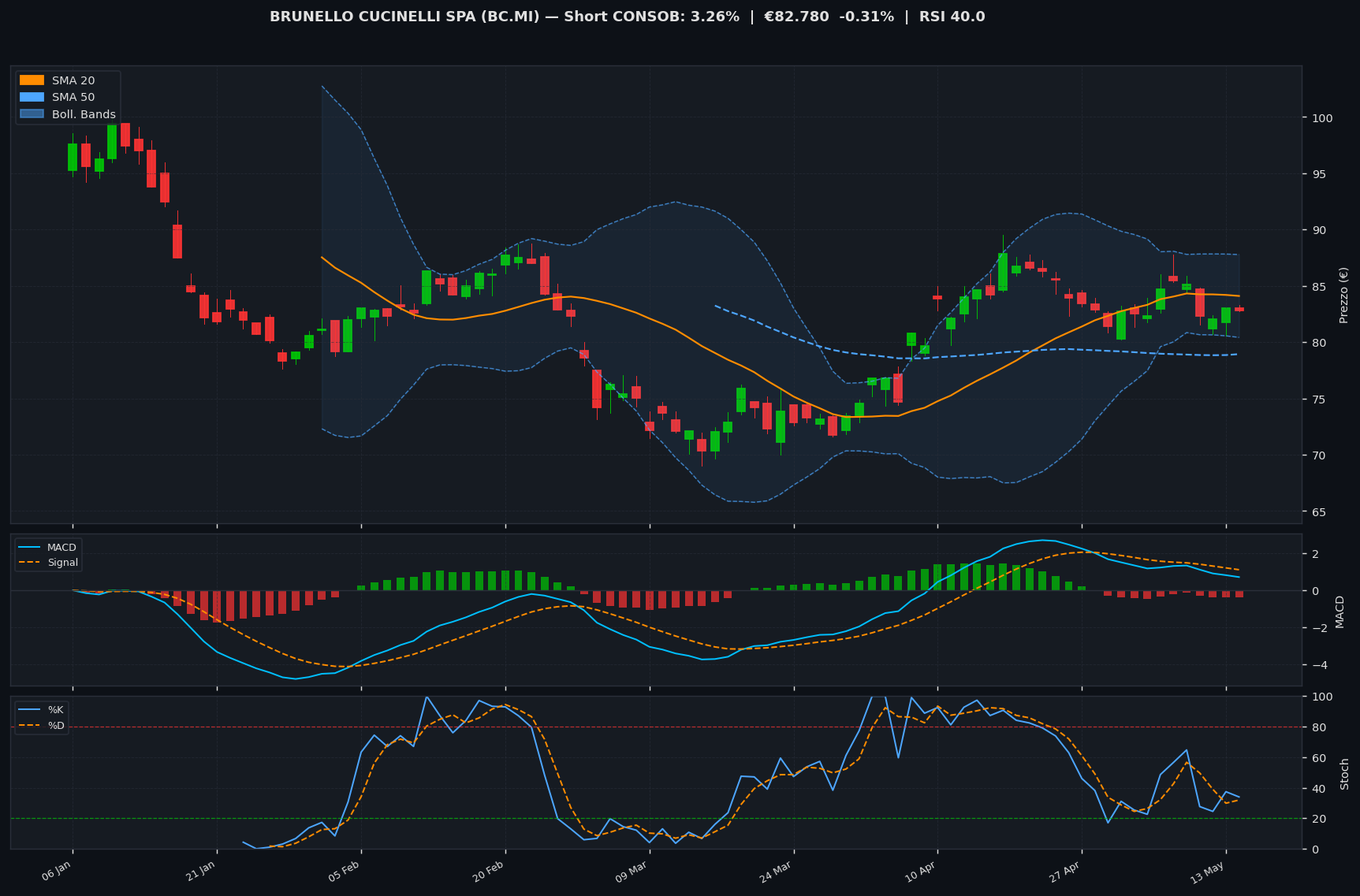The height and width of the screenshot is (896, 1360).
Task: Click the '10 Apr' date label
Action: click(x=921, y=871)
